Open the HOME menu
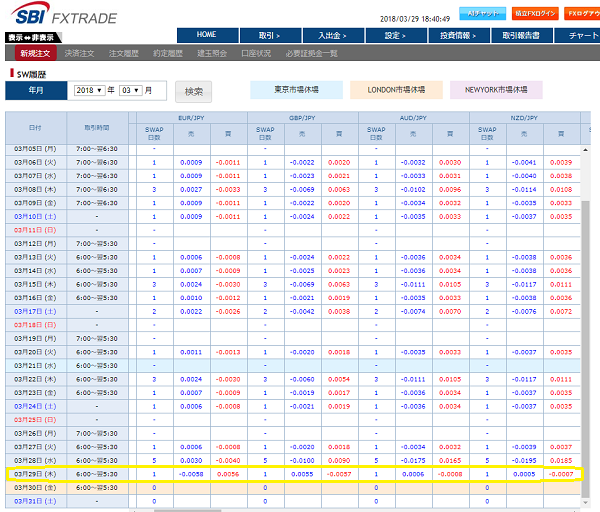 [208, 35]
